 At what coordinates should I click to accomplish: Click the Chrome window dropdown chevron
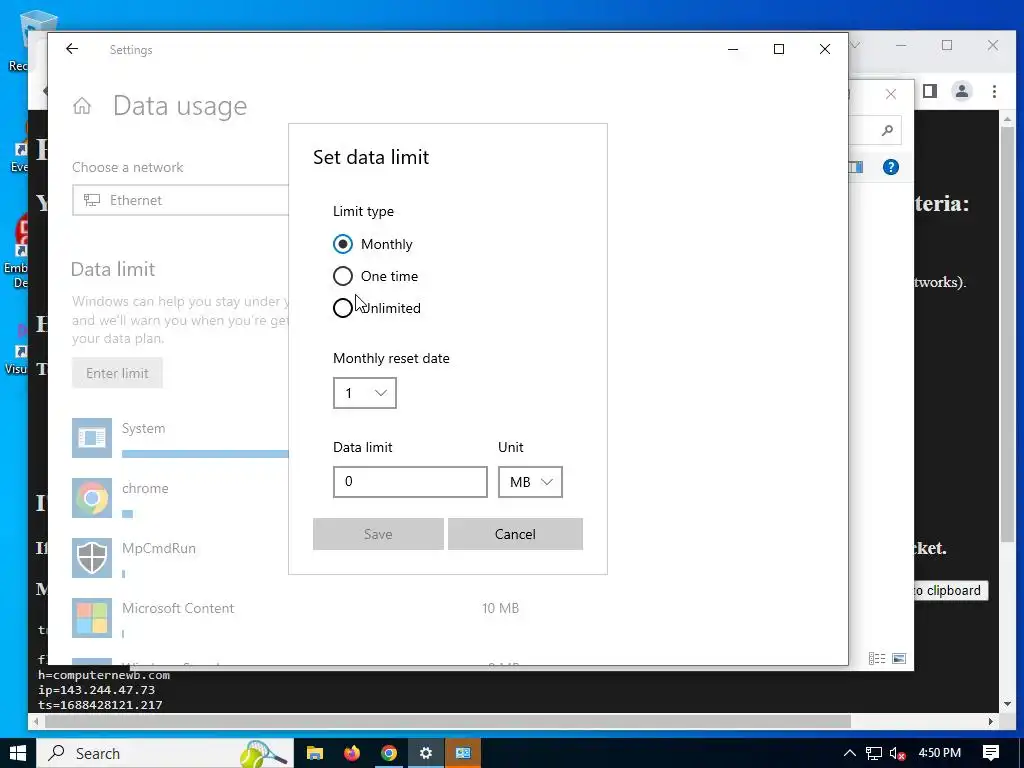click(x=855, y=45)
